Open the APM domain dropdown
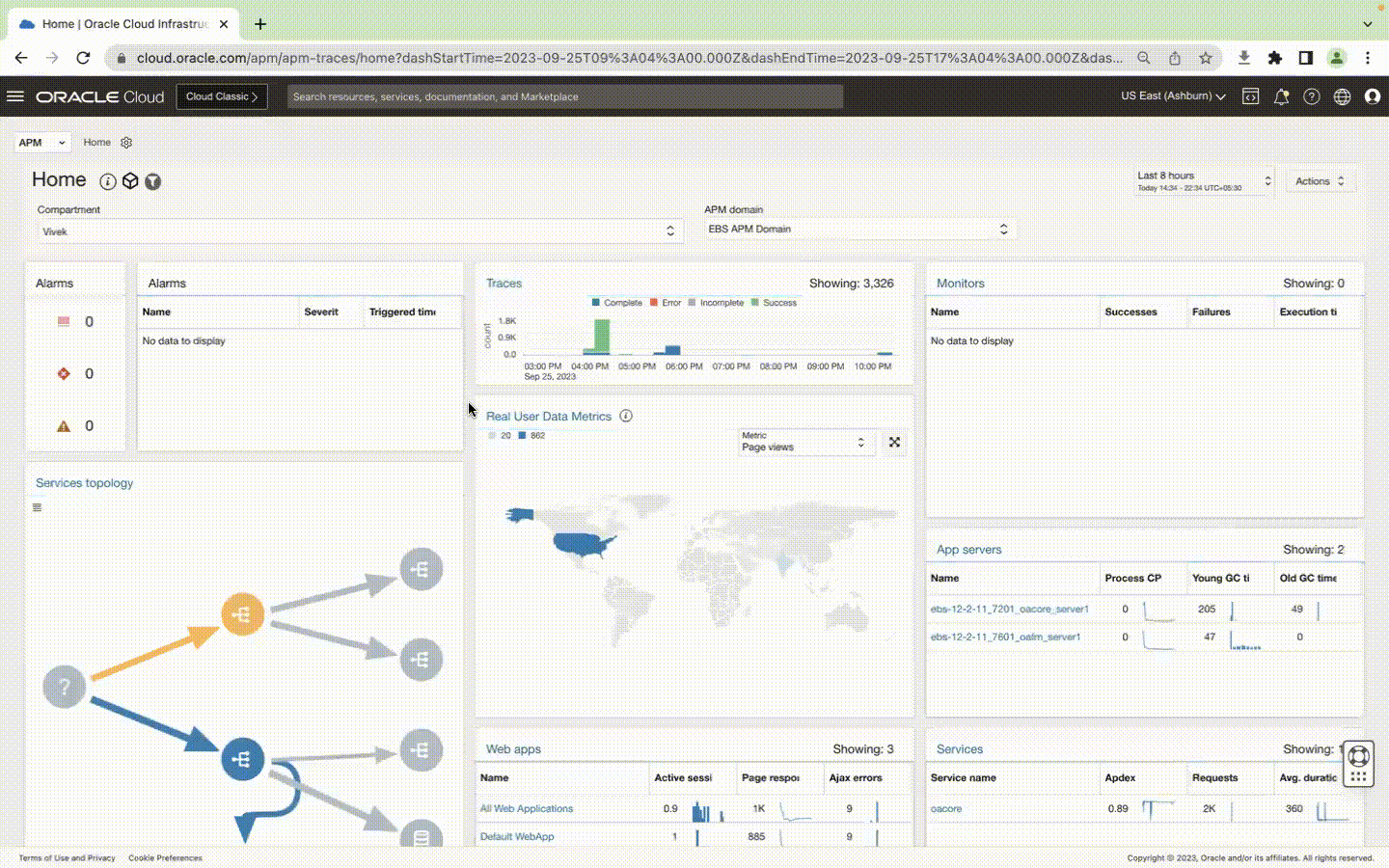The image size is (1389, 868). 859,229
